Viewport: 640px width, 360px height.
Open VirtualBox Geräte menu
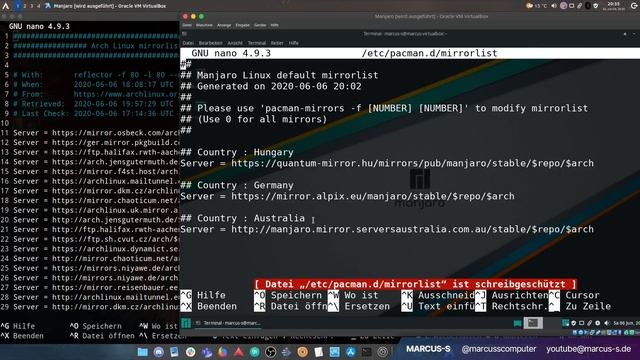pos(260,25)
